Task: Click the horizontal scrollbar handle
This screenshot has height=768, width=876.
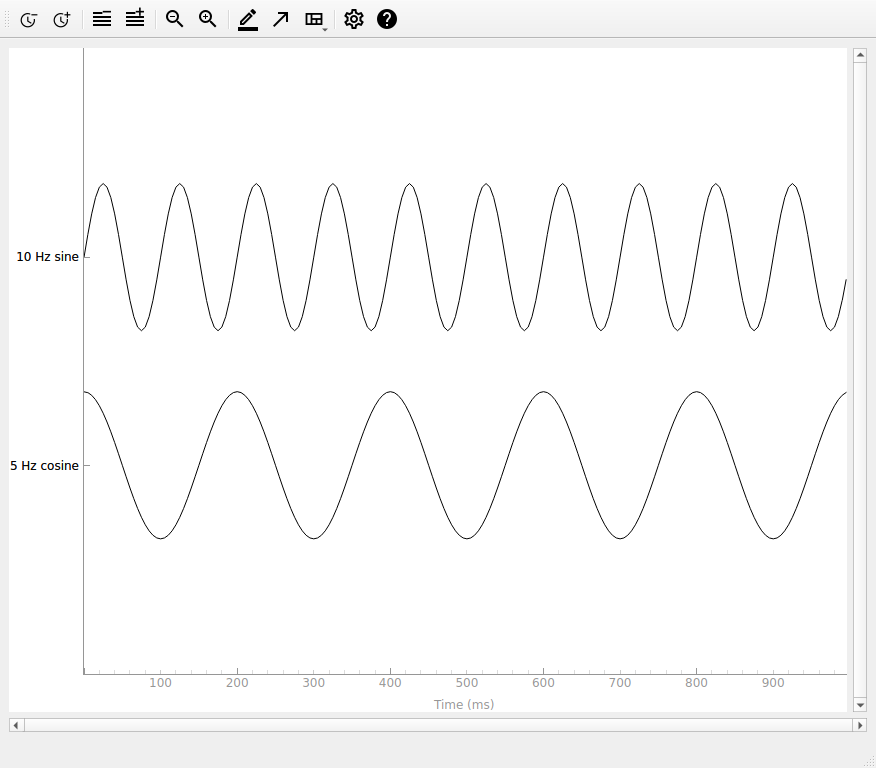Action: pyautogui.click(x=438, y=725)
